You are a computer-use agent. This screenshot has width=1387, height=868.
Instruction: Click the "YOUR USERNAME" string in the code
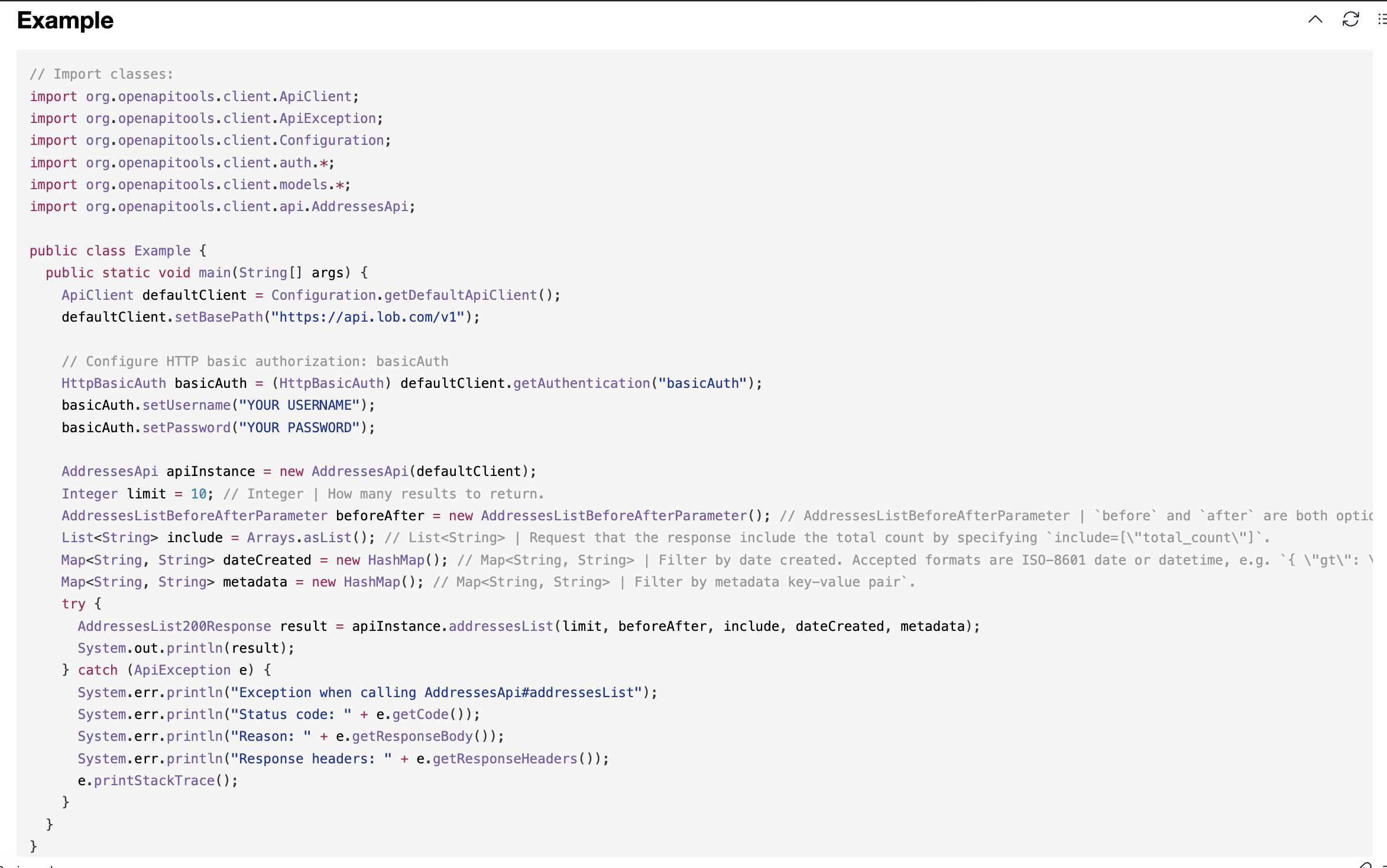pos(299,405)
